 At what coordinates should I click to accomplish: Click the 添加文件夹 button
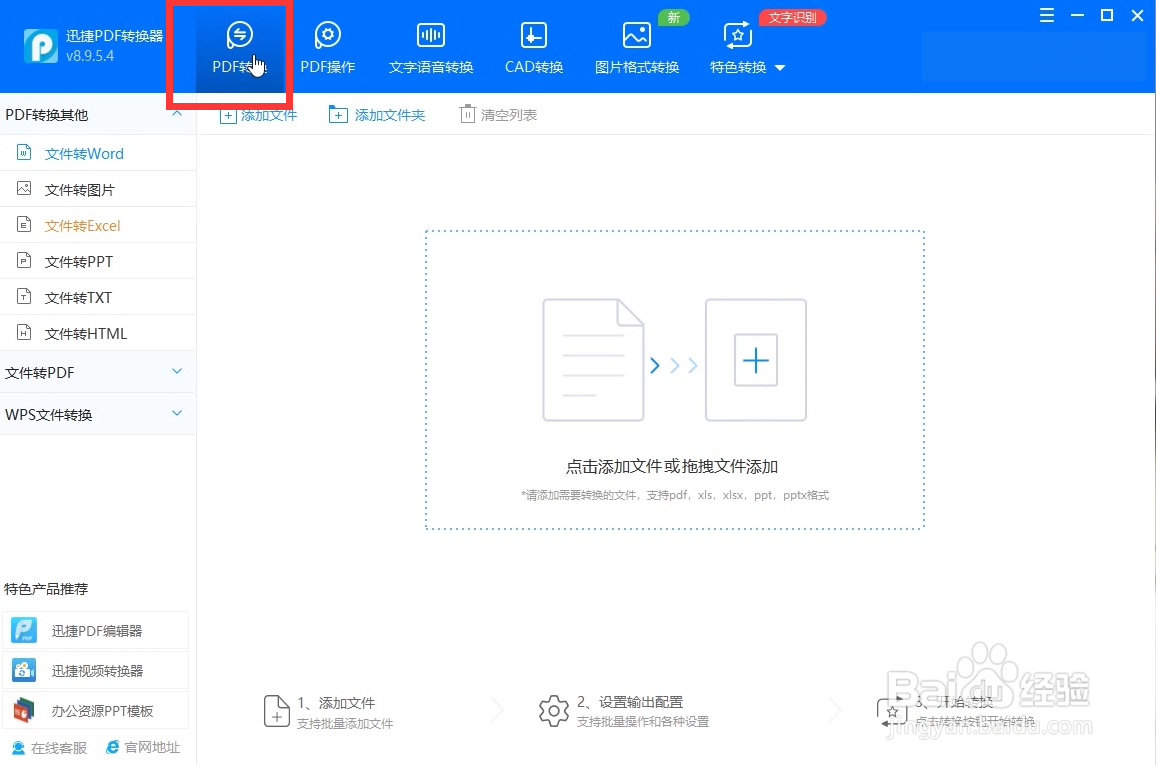point(377,115)
